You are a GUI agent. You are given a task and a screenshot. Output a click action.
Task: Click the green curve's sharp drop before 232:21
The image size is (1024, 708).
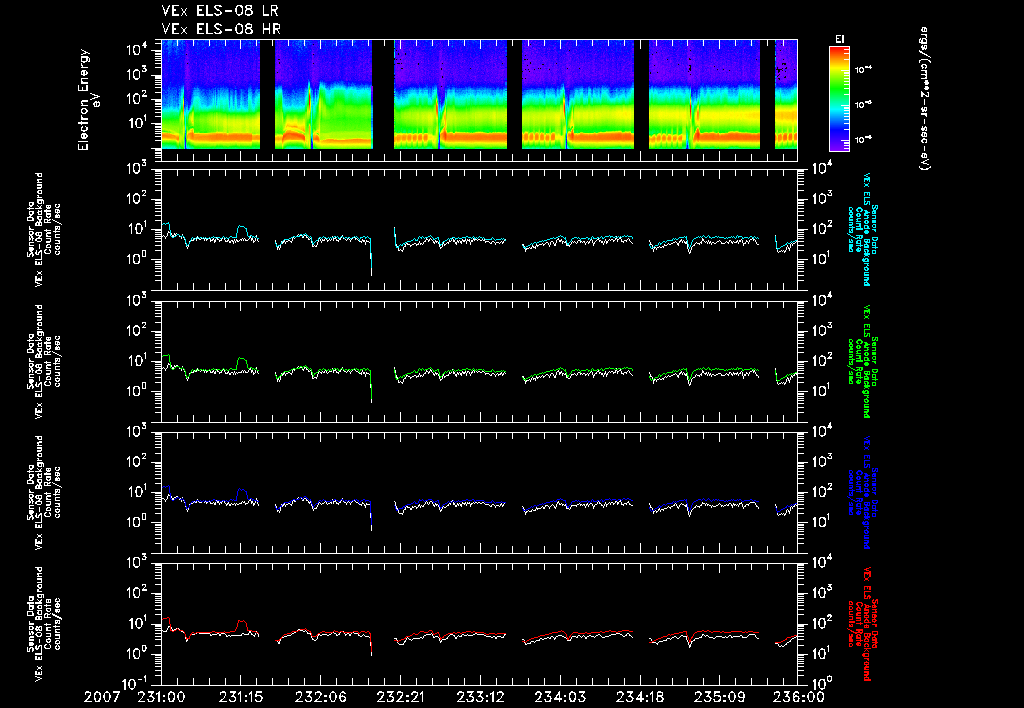[x=371, y=387]
